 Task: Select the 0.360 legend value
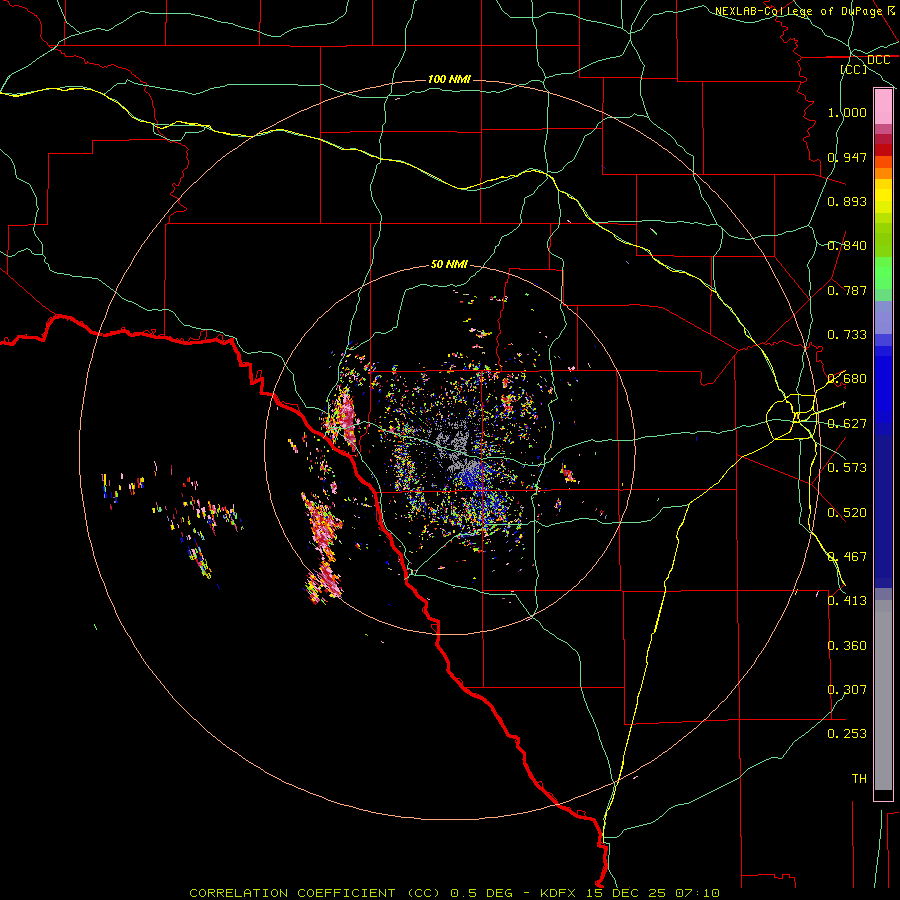click(x=847, y=646)
